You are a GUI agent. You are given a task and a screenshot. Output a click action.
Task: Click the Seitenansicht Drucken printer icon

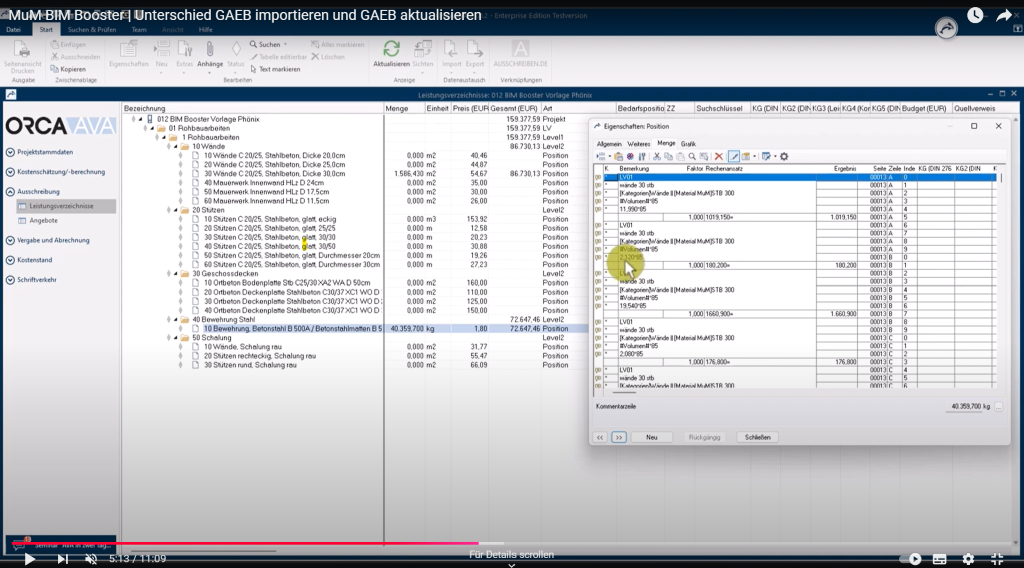22,50
